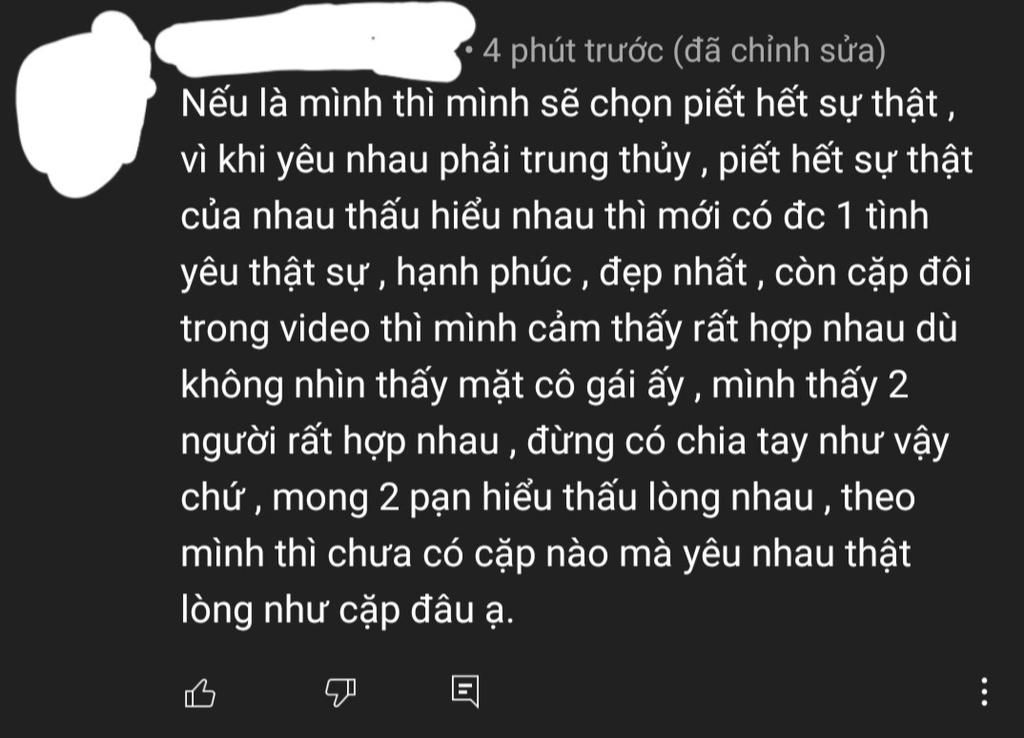Select the line starting 'không nhìn thấy mặt'

coord(545,385)
